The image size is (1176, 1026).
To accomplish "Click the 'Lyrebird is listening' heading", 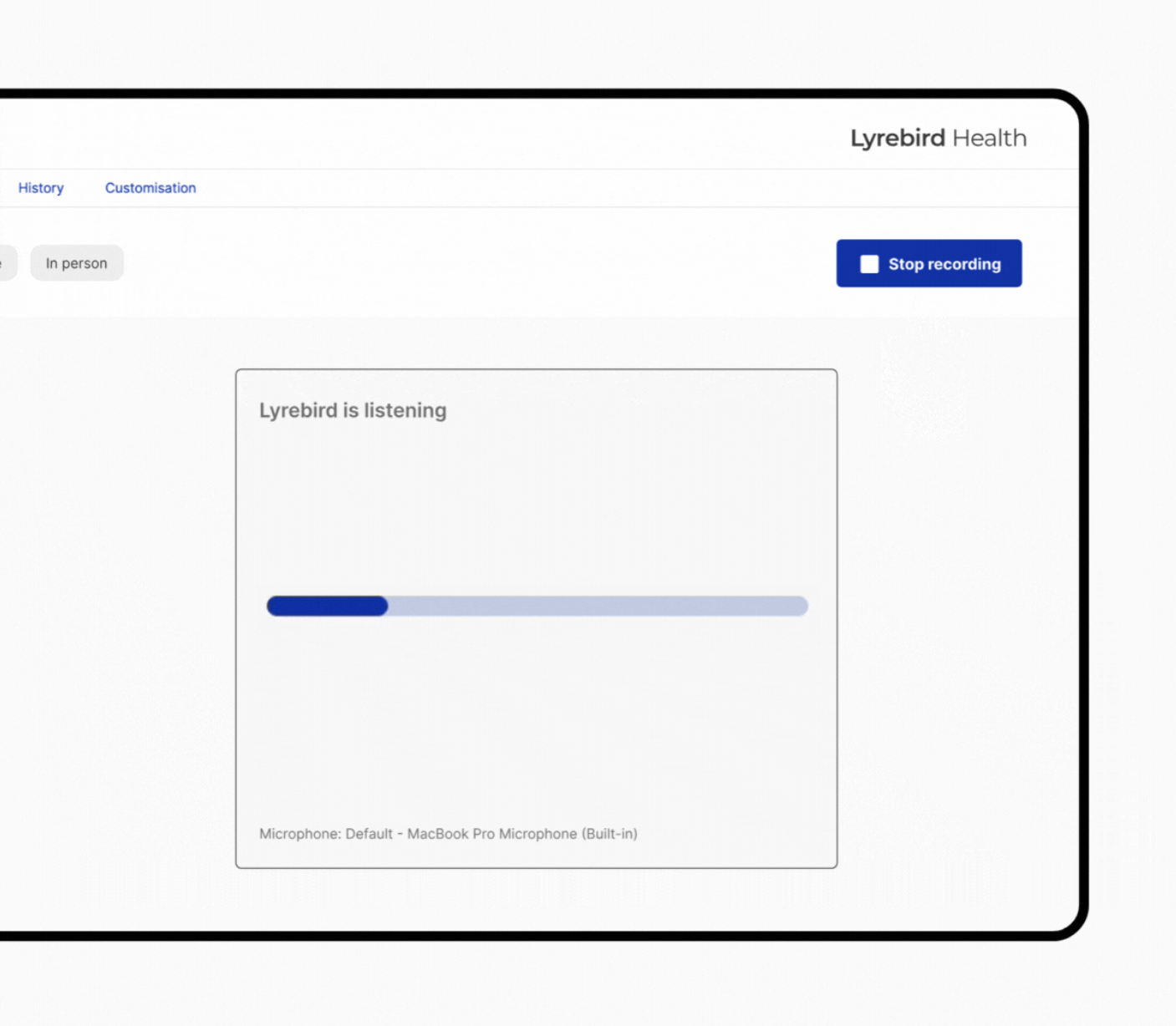I will 353,410.
